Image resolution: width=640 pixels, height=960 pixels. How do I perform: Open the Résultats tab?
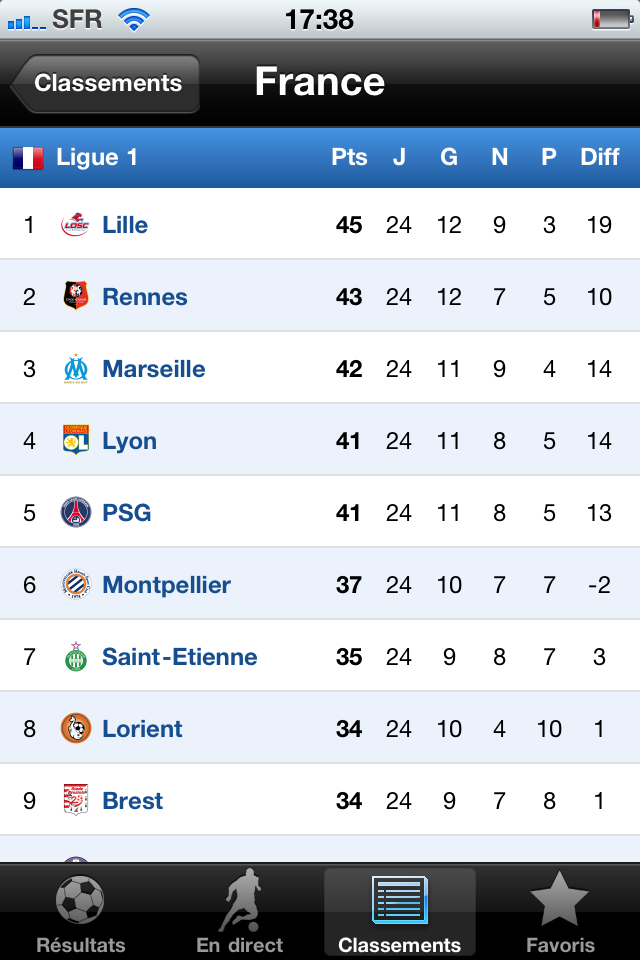click(80, 912)
